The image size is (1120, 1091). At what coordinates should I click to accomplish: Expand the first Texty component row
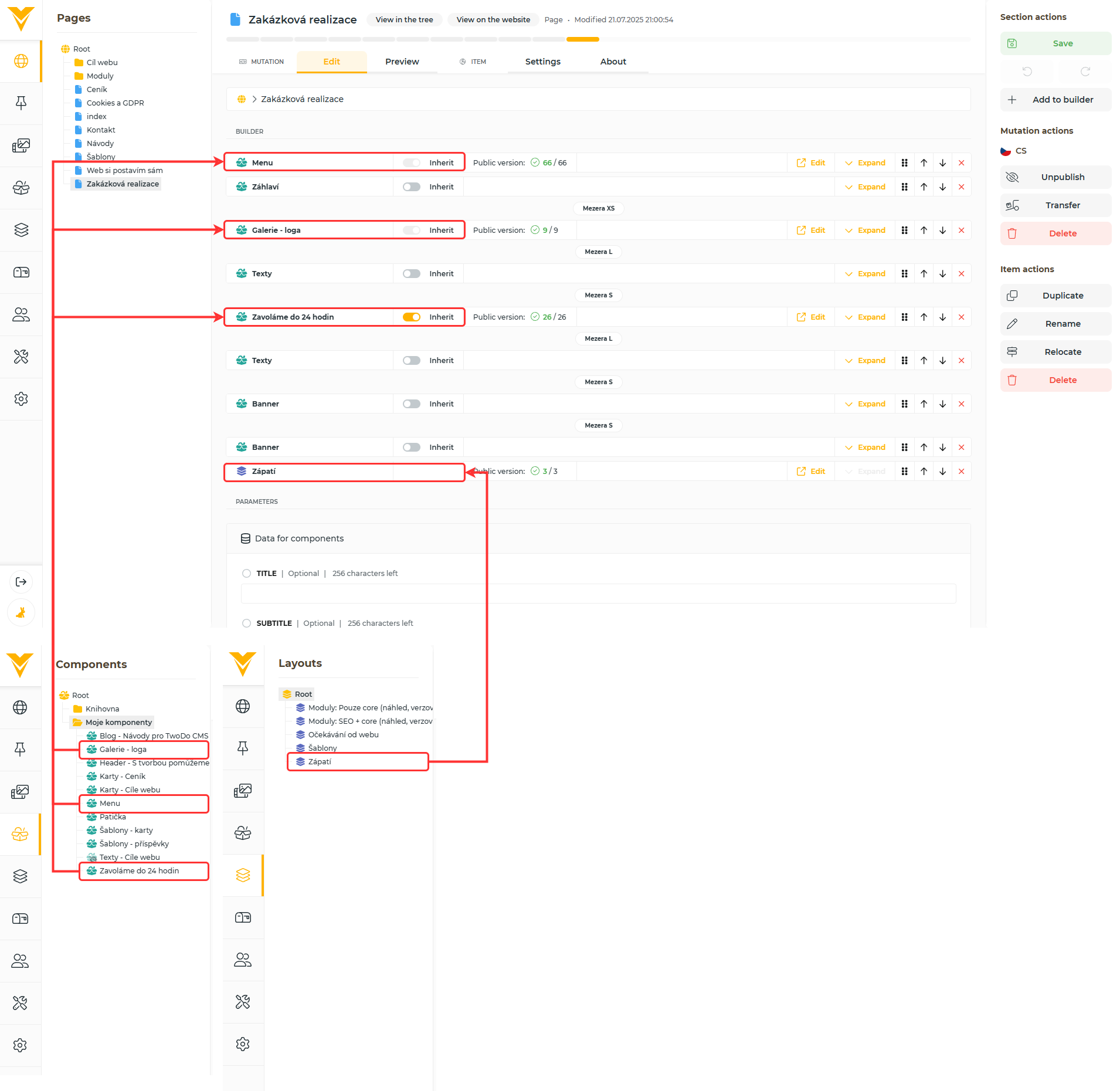coord(865,274)
